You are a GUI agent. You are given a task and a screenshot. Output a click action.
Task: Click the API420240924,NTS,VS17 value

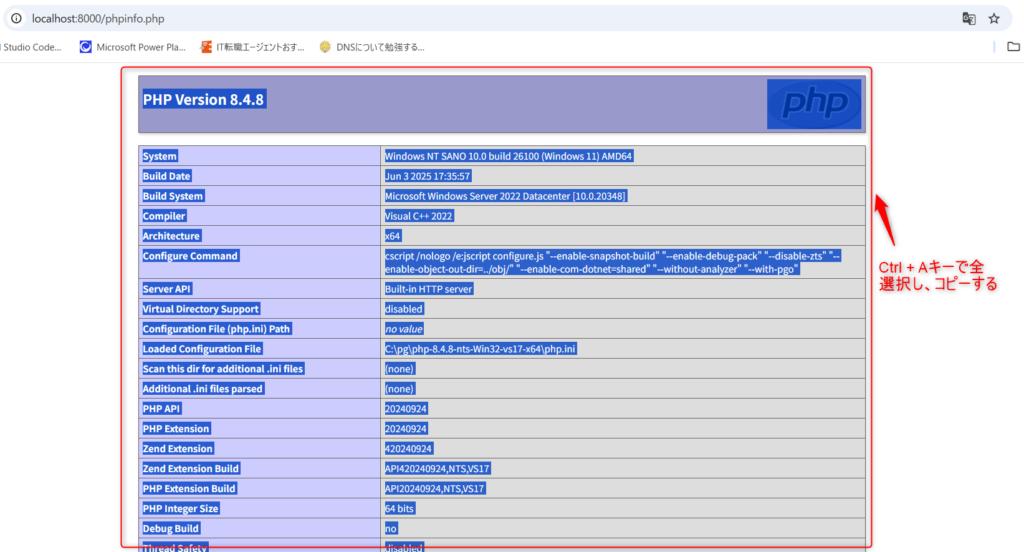click(437, 468)
